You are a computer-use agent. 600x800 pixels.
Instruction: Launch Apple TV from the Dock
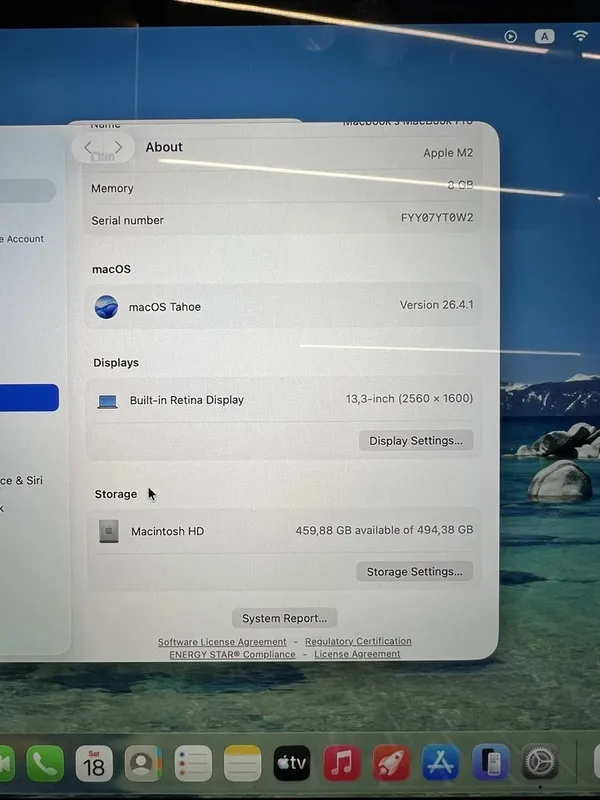pyautogui.click(x=292, y=764)
